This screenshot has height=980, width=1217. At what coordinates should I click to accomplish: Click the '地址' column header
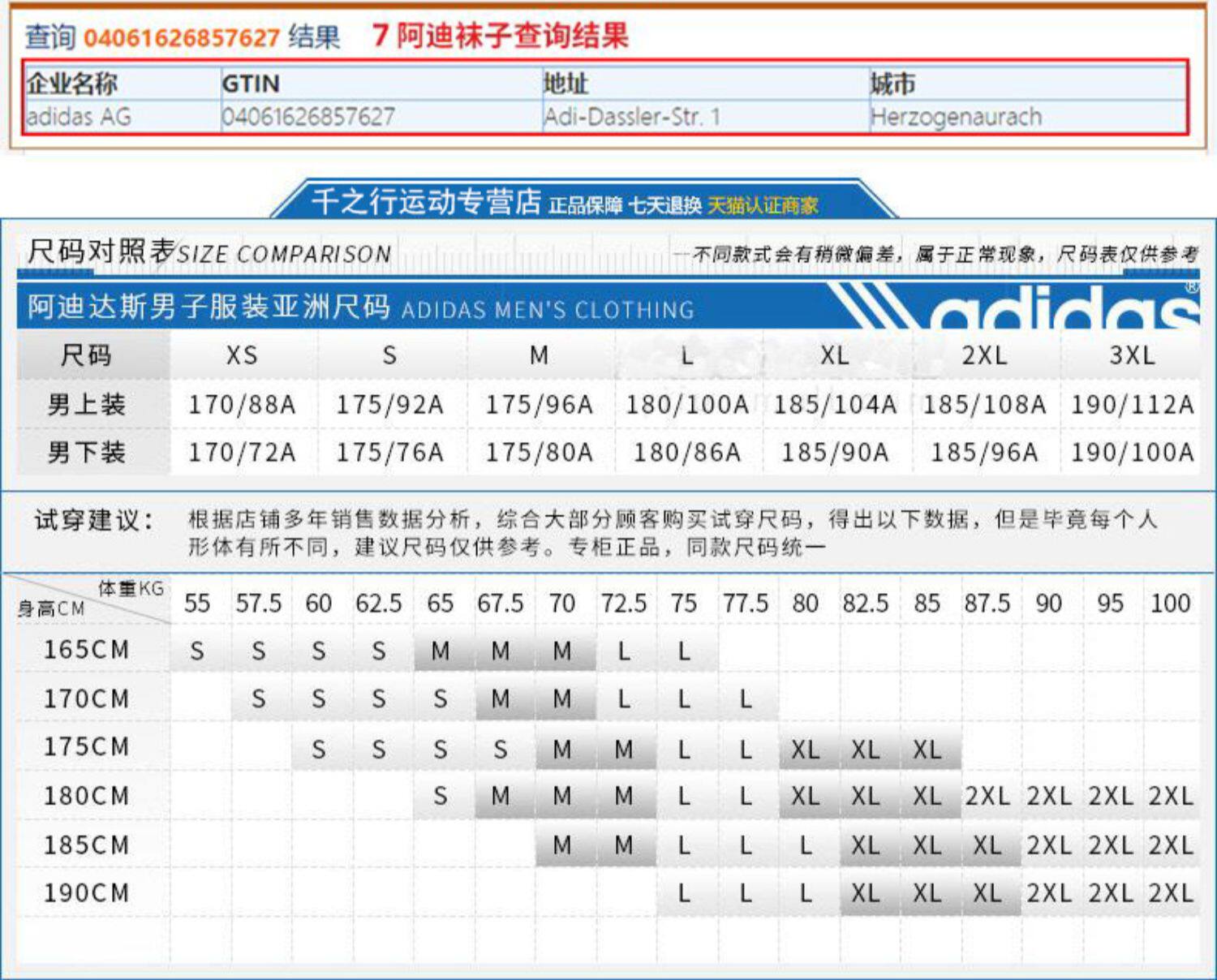(565, 83)
